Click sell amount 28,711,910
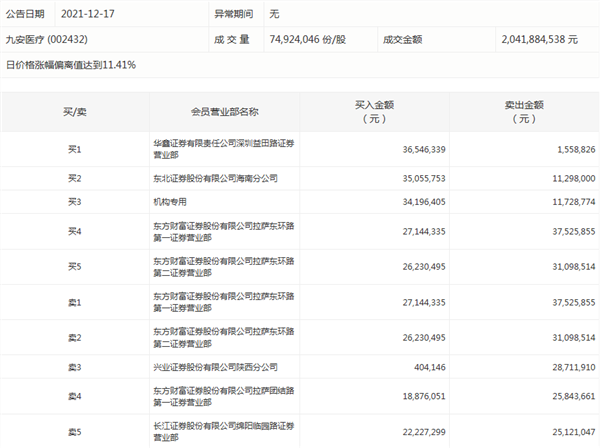 574,367
